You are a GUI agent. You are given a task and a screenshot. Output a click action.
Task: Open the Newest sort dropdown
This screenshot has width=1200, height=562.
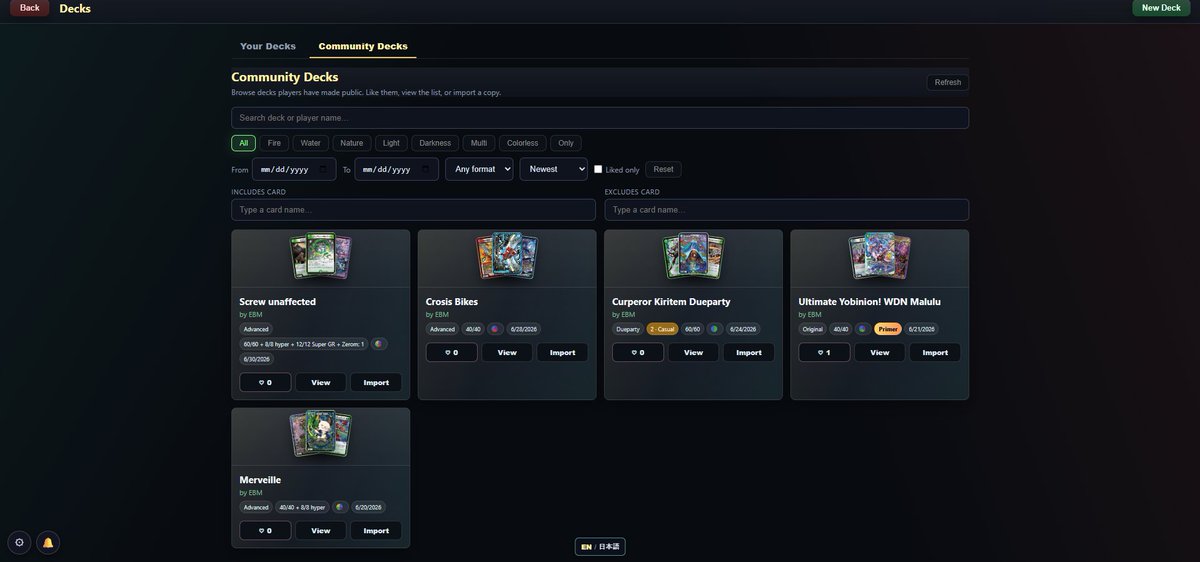553,169
